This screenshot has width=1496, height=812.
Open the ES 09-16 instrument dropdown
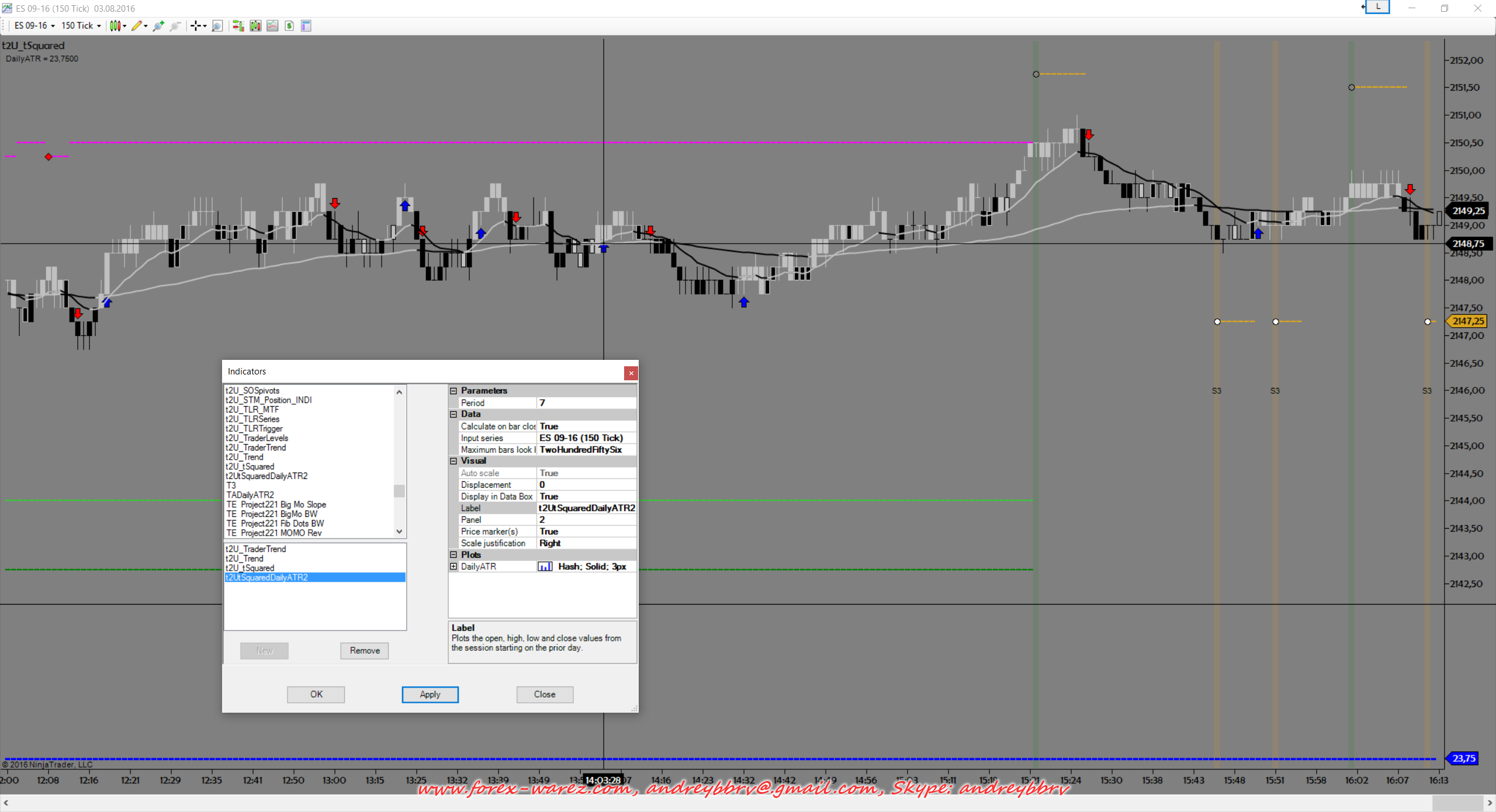34,26
